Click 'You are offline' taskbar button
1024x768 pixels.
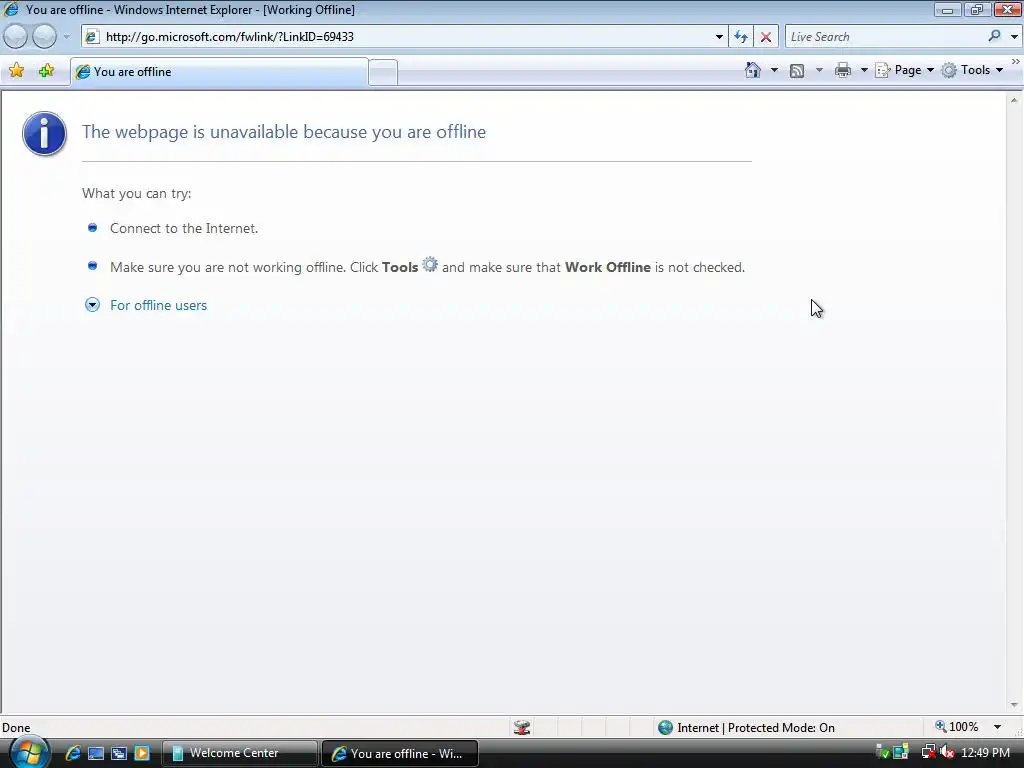click(400, 753)
